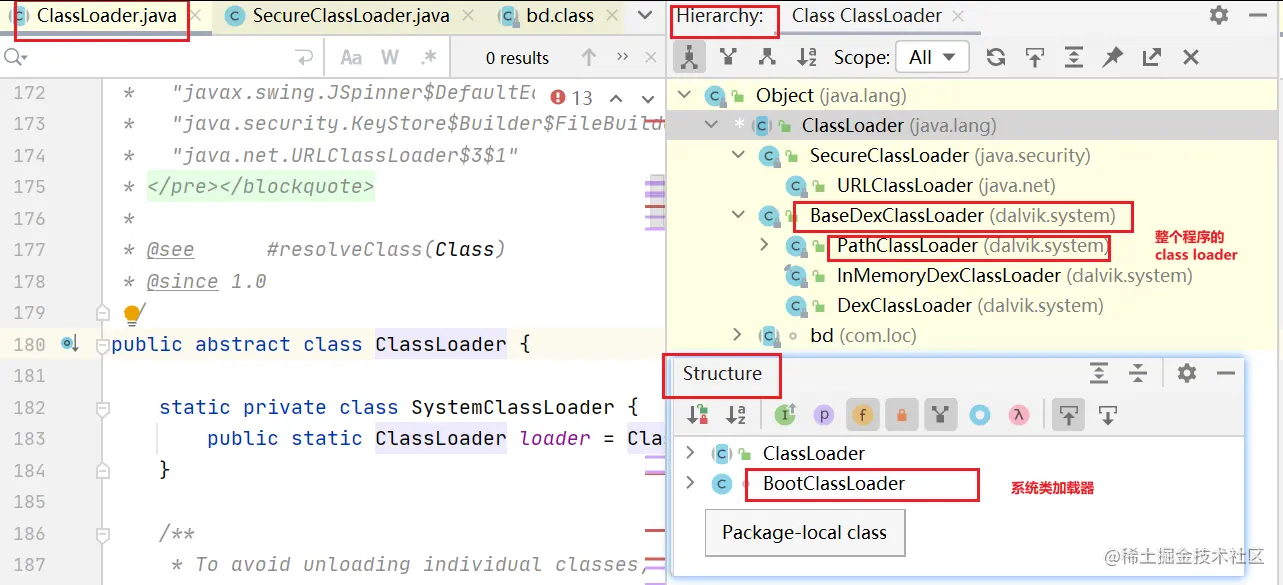Fold the SystemClassLoader class at line 182

(102, 408)
